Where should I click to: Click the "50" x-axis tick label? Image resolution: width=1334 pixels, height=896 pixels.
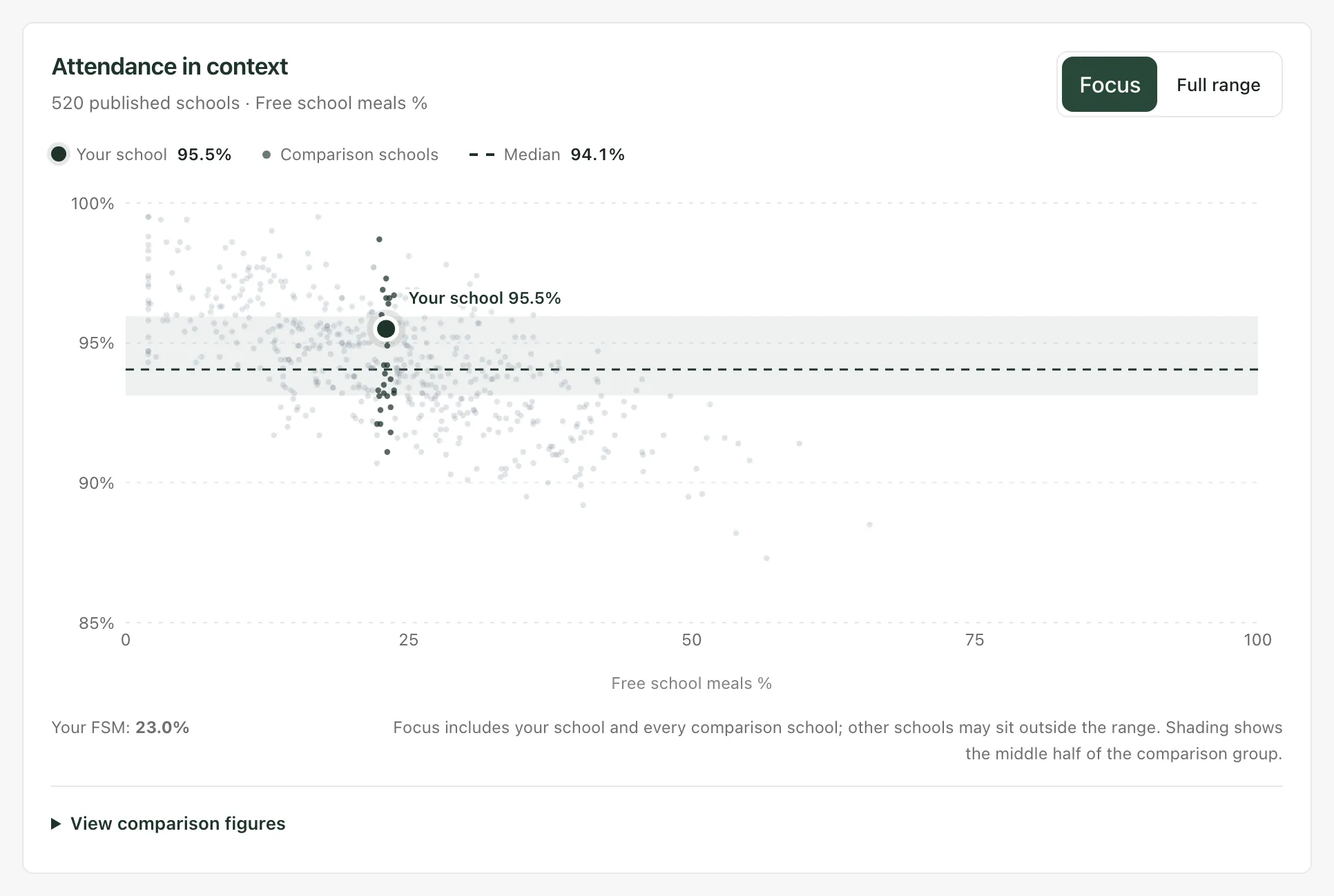point(691,640)
